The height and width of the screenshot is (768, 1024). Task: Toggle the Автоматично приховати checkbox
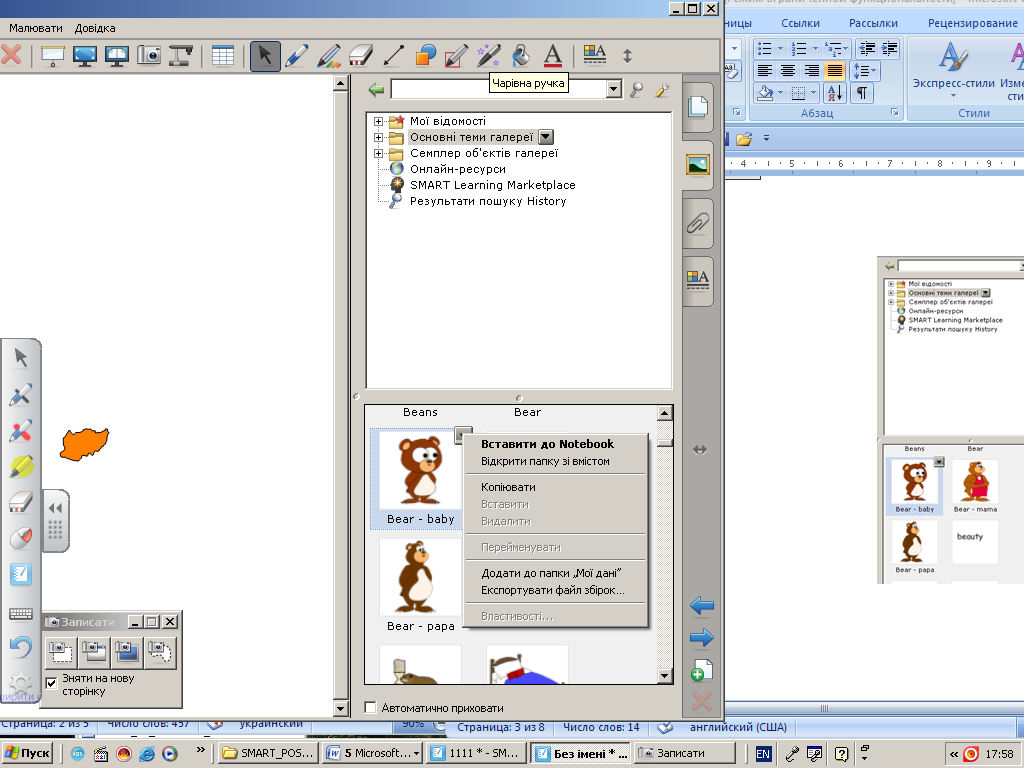click(370, 707)
